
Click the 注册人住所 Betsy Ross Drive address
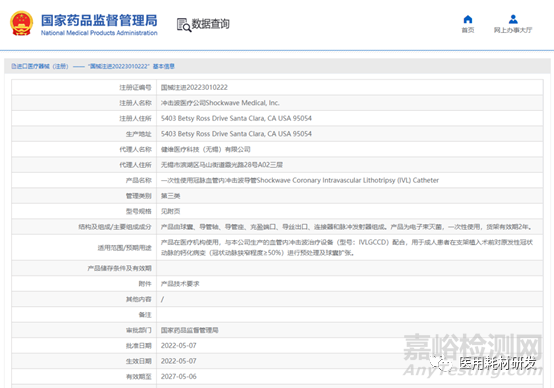pos(236,118)
